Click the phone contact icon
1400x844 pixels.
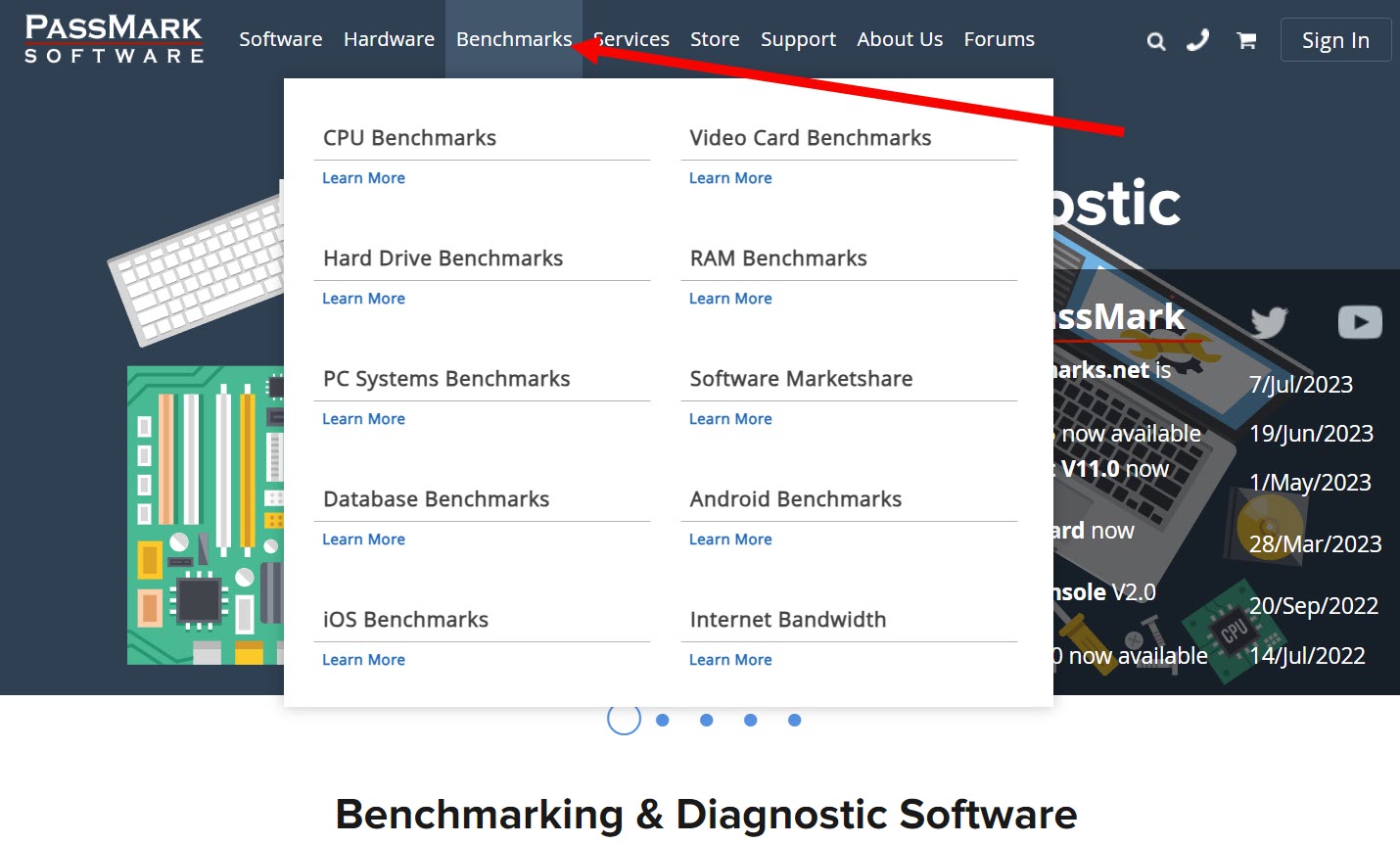pos(1197,40)
